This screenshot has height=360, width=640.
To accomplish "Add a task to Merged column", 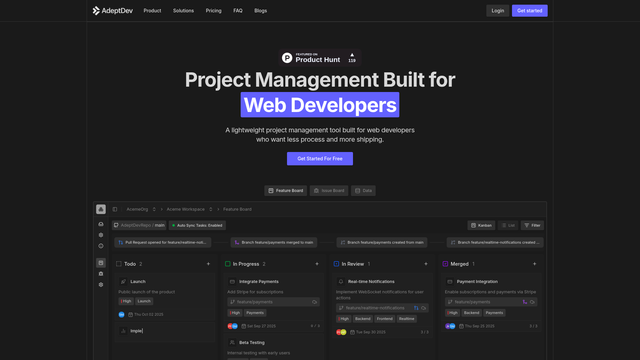I will point(534,264).
